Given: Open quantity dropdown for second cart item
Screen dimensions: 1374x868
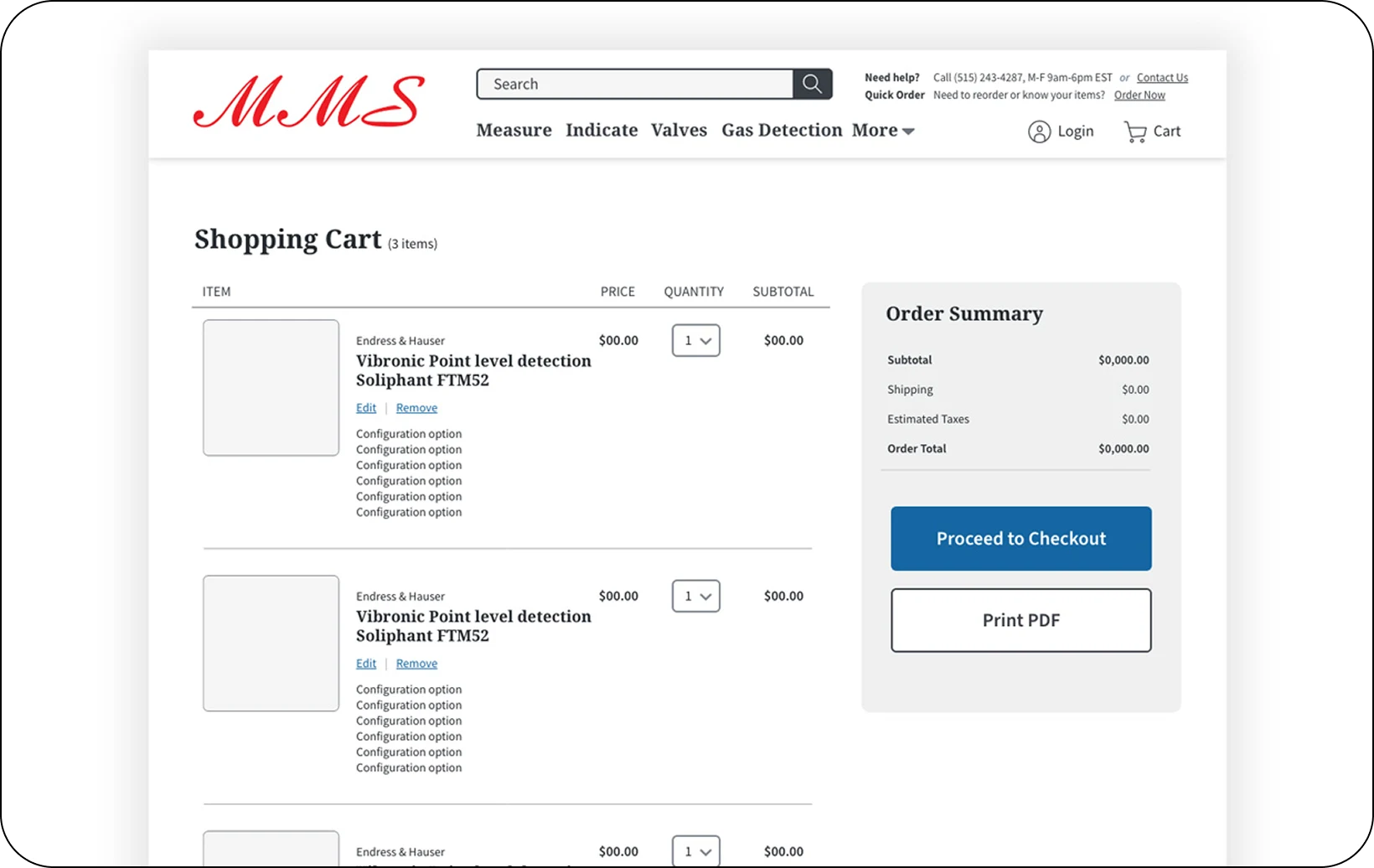Looking at the screenshot, I should click(696, 596).
